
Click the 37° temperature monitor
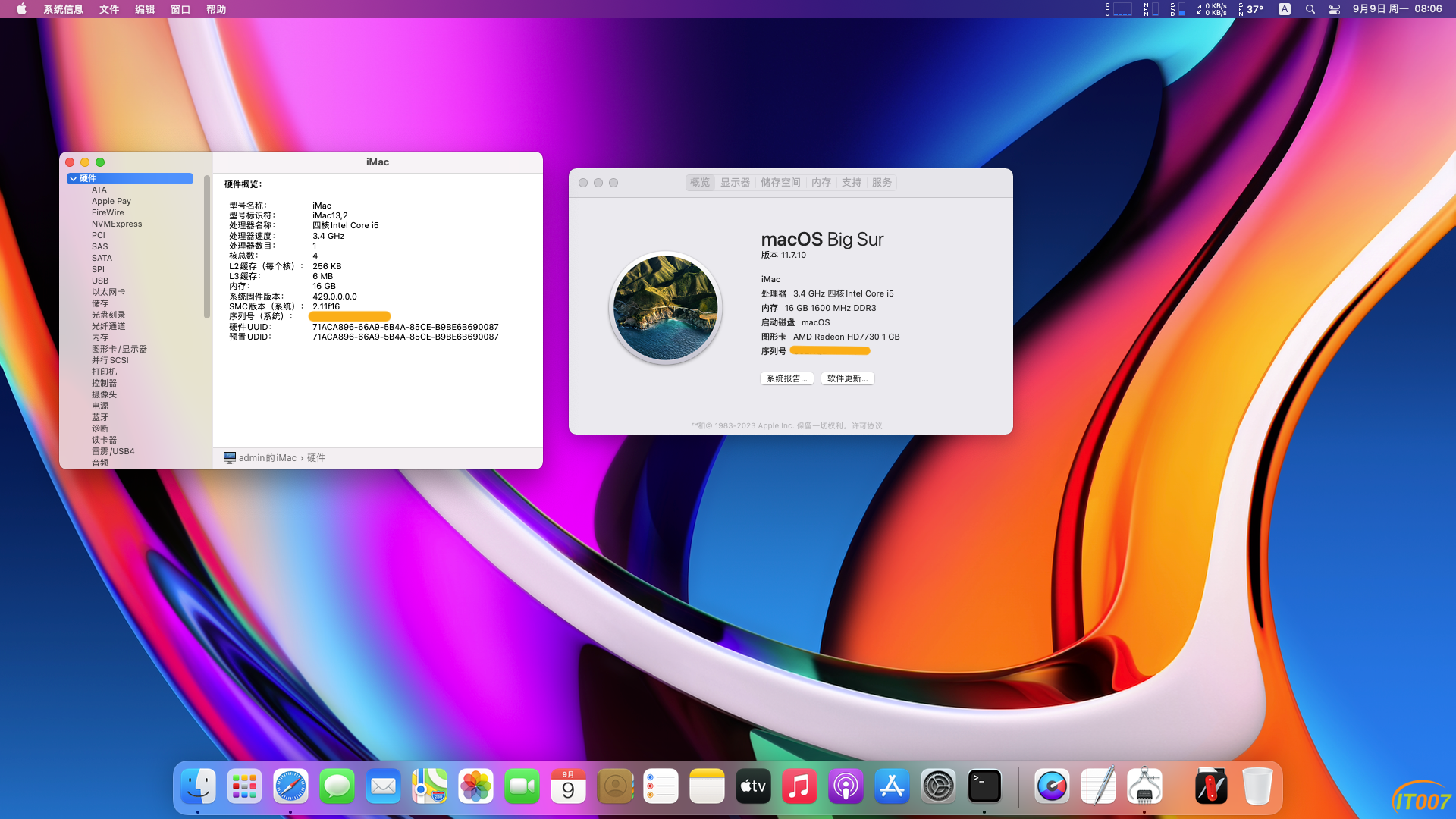click(1251, 9)
